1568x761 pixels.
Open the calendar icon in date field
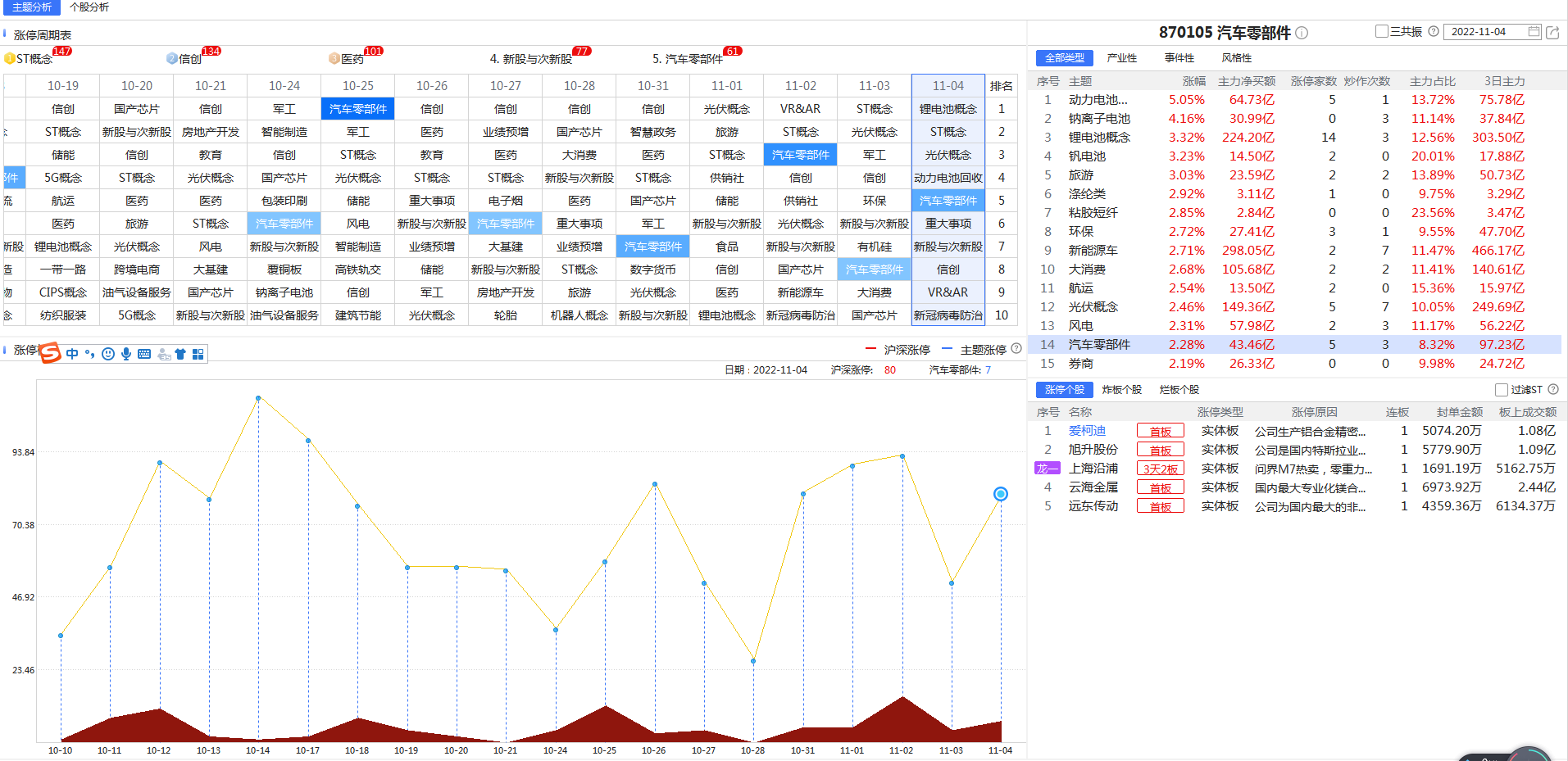1534,31
